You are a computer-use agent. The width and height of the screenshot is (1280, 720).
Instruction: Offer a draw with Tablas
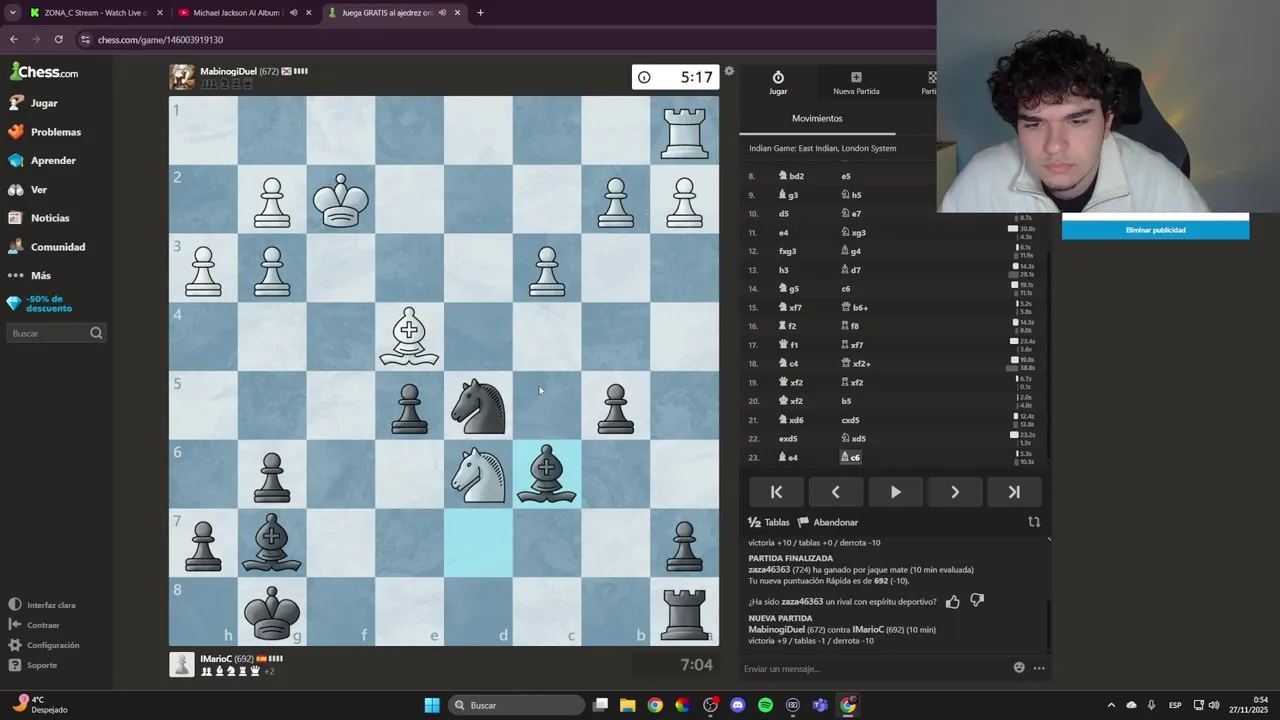tap(769, 522)
